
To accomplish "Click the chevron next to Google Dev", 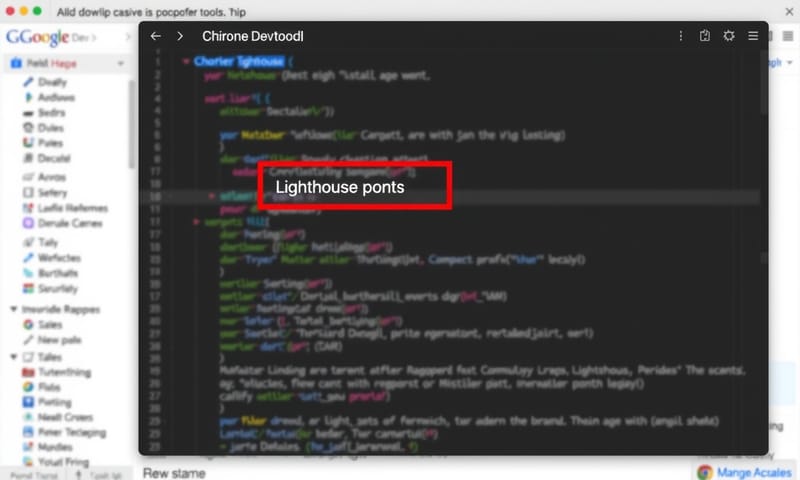I will [128, 37].
